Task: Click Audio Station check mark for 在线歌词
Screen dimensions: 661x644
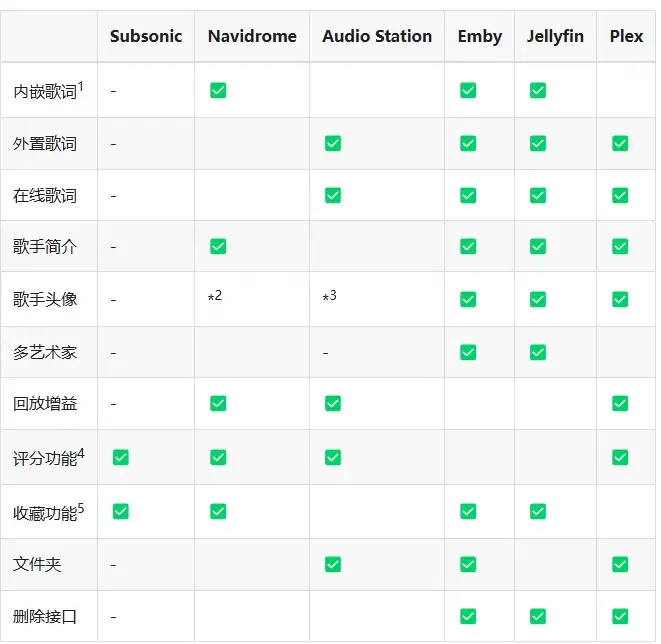Action: pos(333,196)
